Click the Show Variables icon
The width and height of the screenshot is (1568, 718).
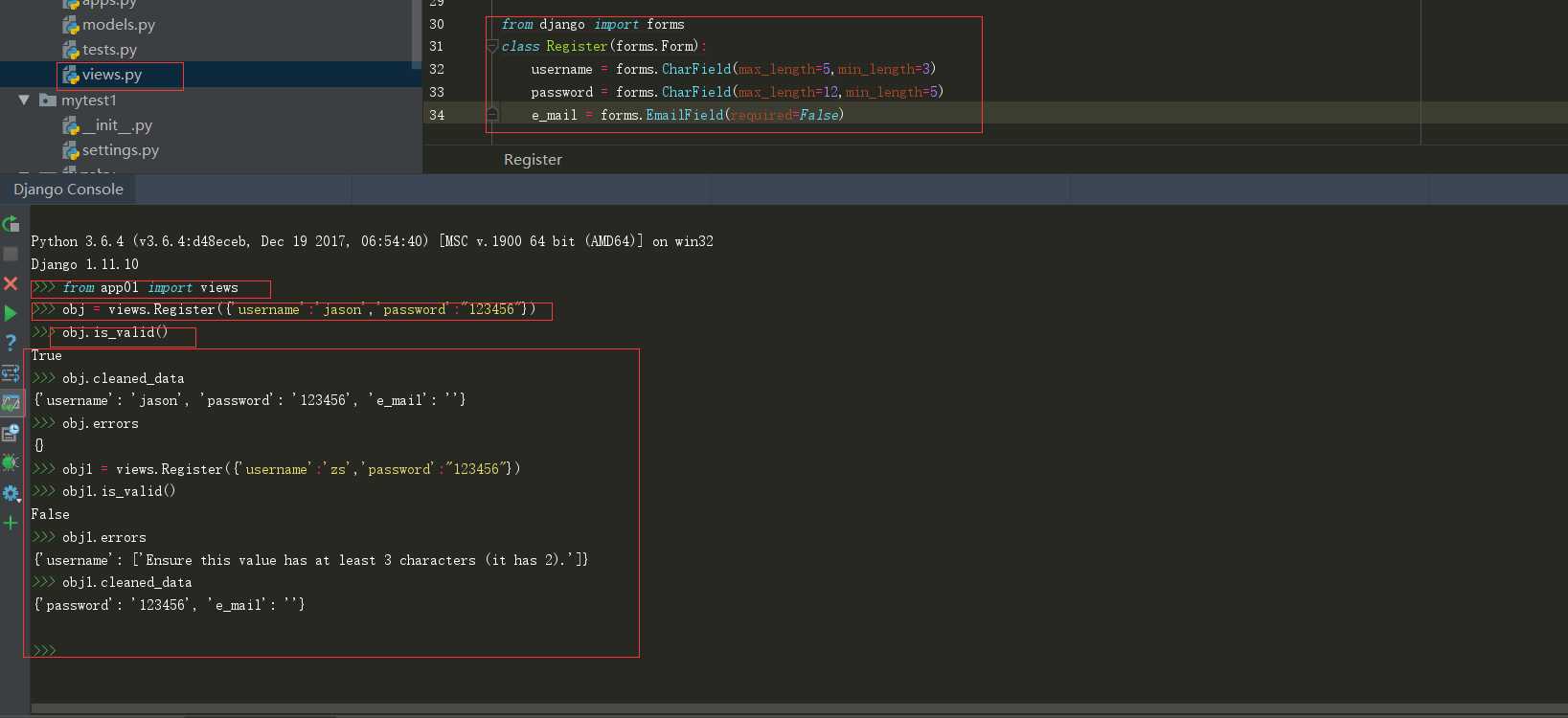[x=11, y=403]
